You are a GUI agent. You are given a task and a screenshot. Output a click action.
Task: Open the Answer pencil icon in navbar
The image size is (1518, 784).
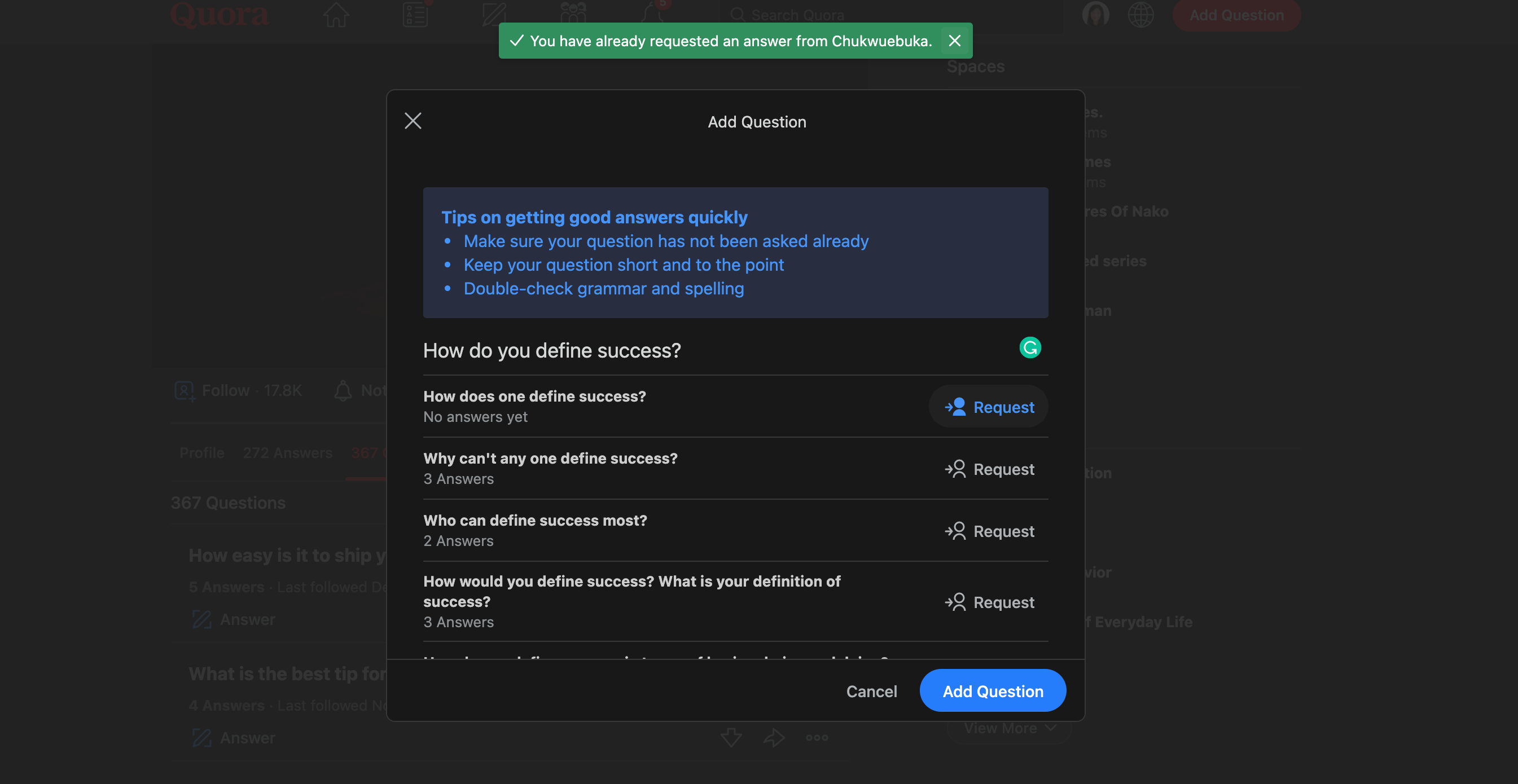pyautogui.click(x=494, y=15)
